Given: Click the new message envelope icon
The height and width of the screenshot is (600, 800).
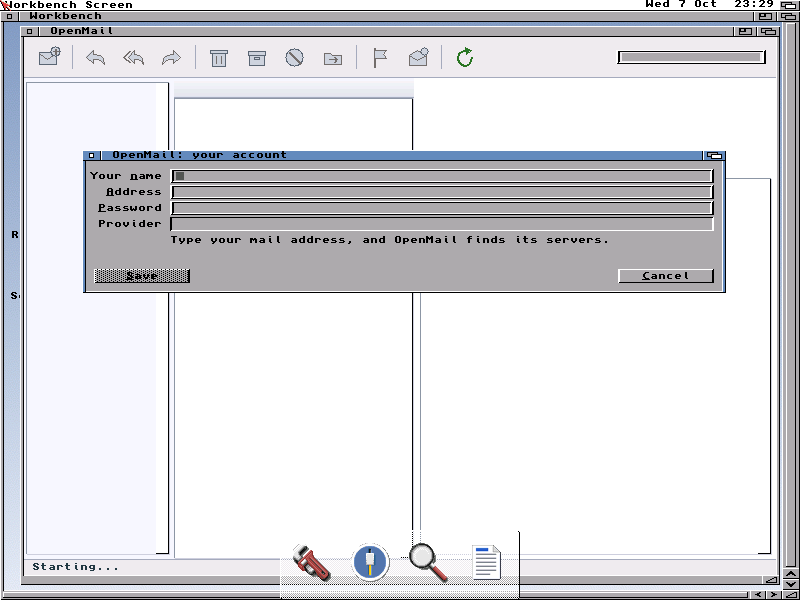Looking at the screenshot, I should pos(50,57).
